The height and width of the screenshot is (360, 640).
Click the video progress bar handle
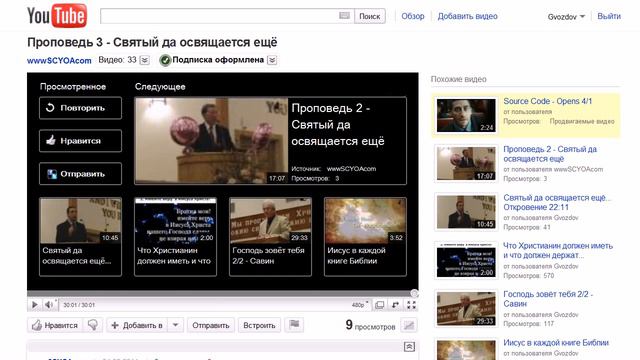click(x=414, y=293)
